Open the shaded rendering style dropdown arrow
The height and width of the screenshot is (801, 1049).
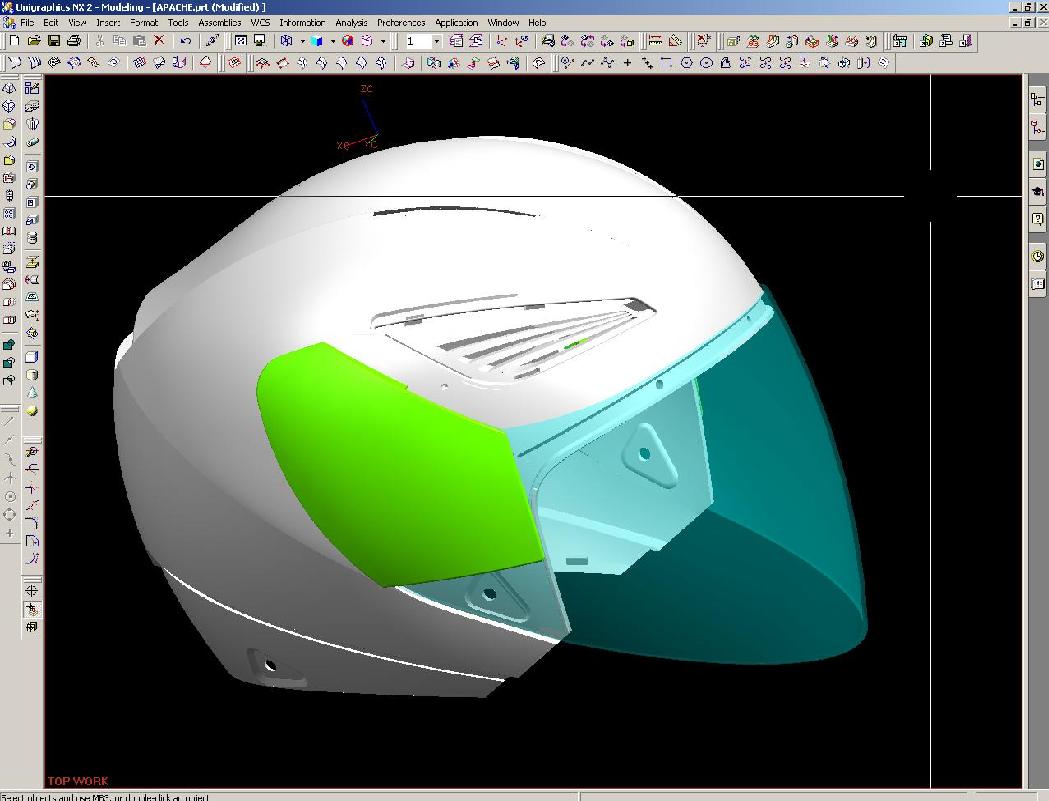(331, 41)
